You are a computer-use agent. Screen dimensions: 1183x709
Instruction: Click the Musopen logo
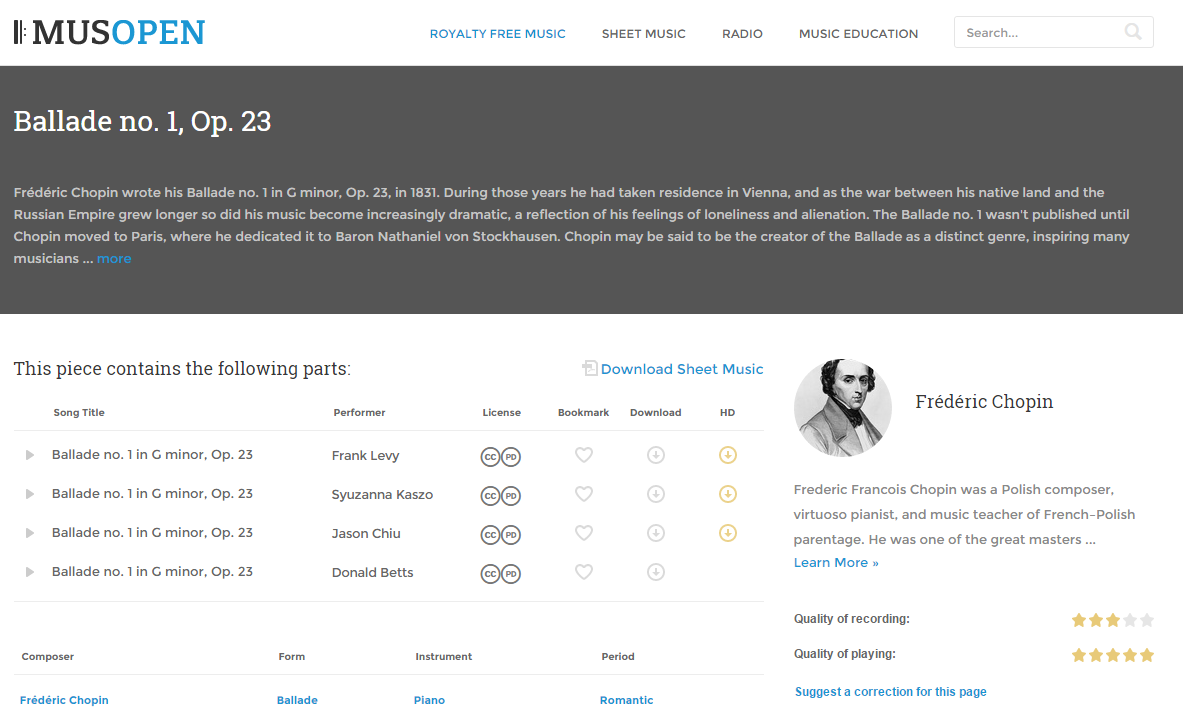(x=109, y=33)
